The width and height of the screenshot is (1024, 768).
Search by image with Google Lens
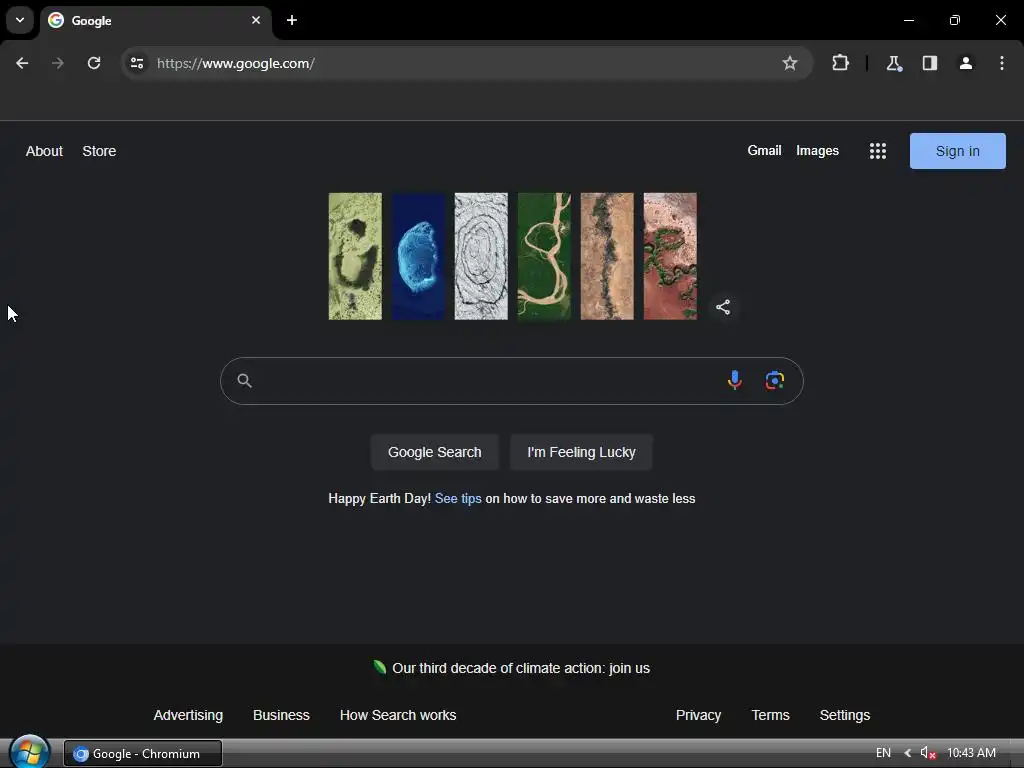coord(775,380)
